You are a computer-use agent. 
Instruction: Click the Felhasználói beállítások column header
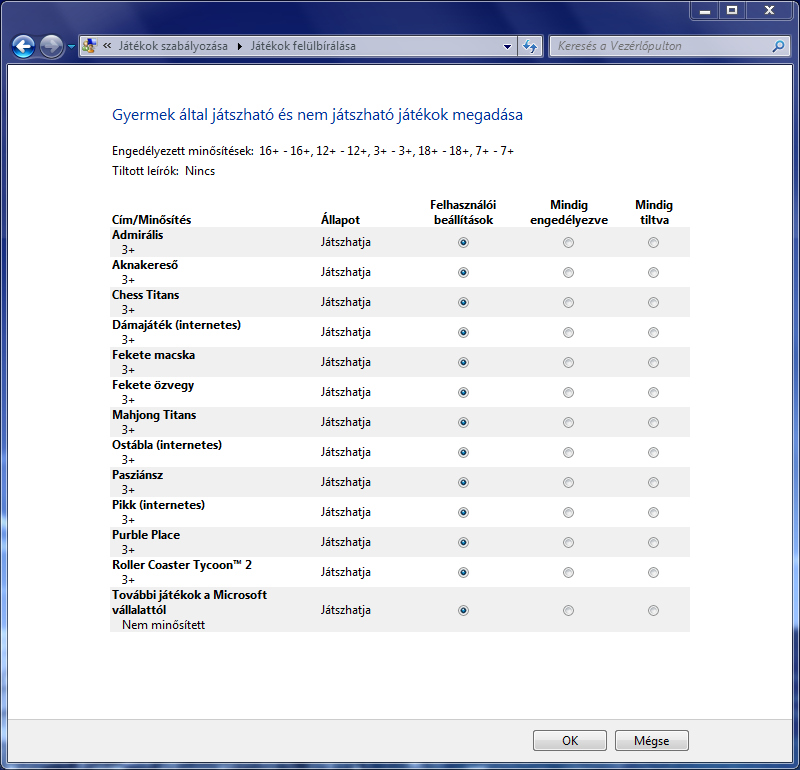click(463, 212)
